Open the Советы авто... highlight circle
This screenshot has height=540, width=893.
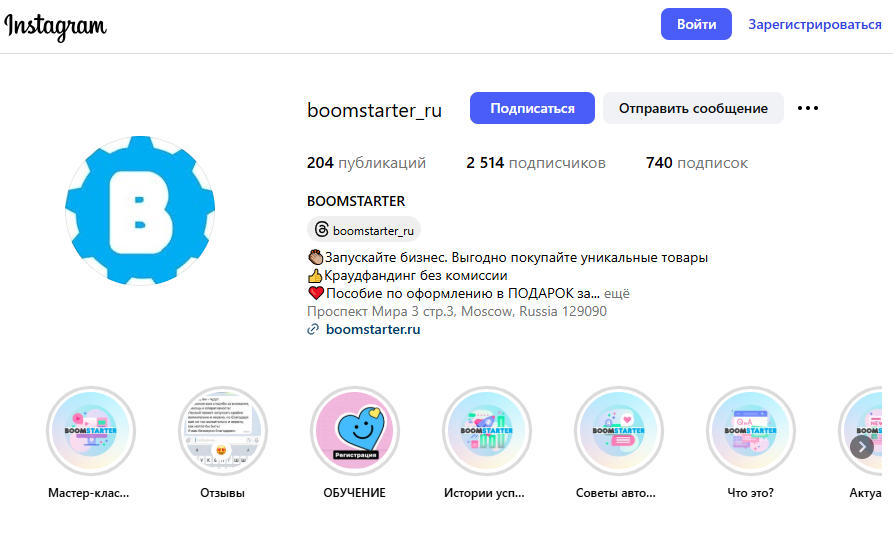tap(619, 431)
